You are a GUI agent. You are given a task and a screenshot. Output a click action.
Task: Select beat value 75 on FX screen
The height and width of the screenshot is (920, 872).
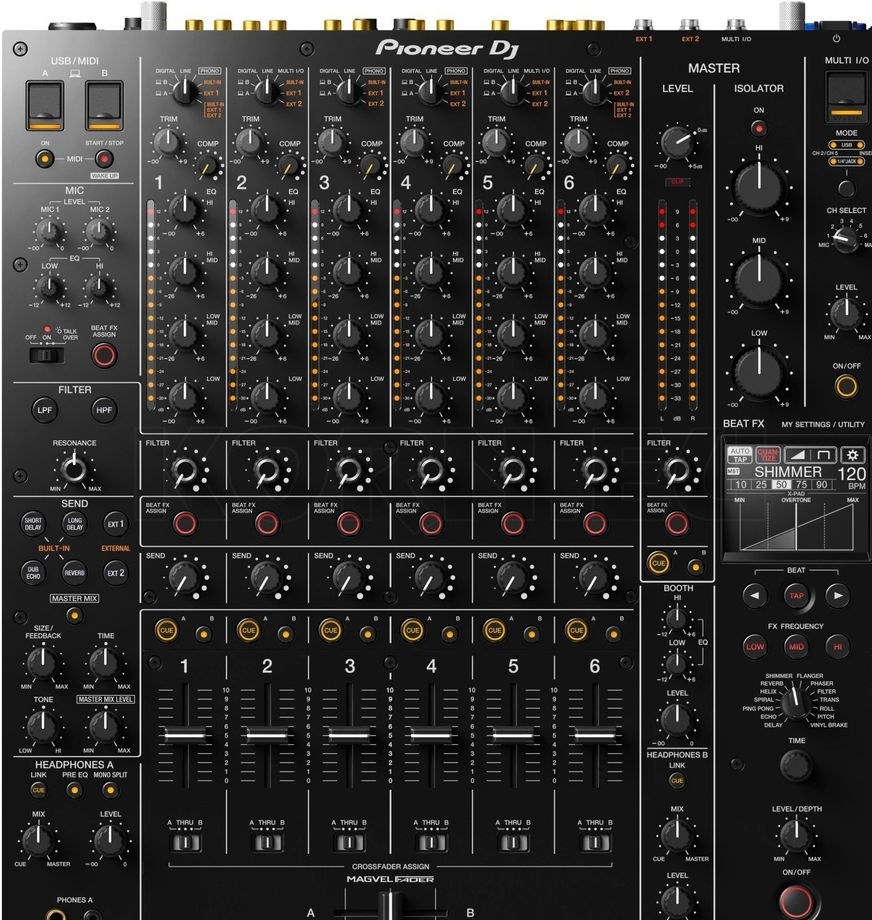pyautogui.click(x=801, y=485)
